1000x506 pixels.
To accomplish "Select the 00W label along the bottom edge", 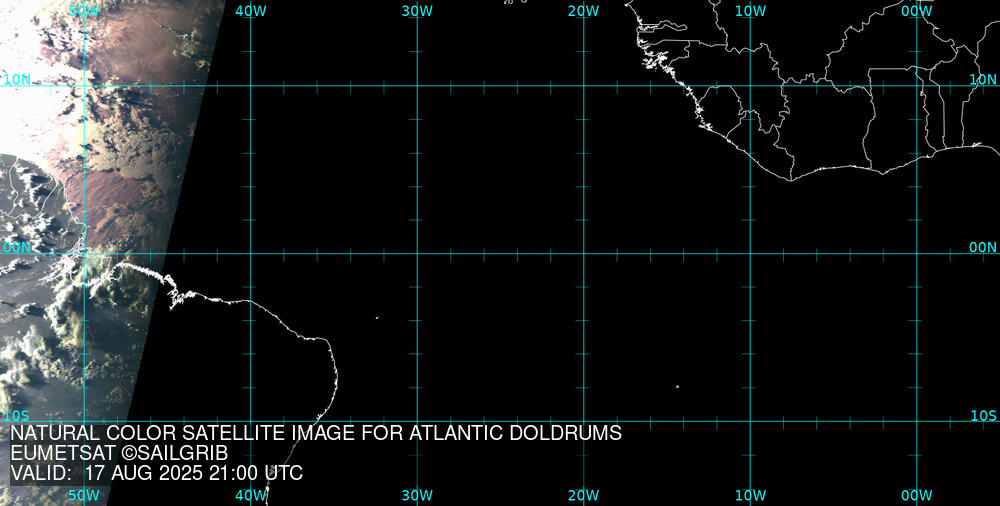I will pos(917,495).
